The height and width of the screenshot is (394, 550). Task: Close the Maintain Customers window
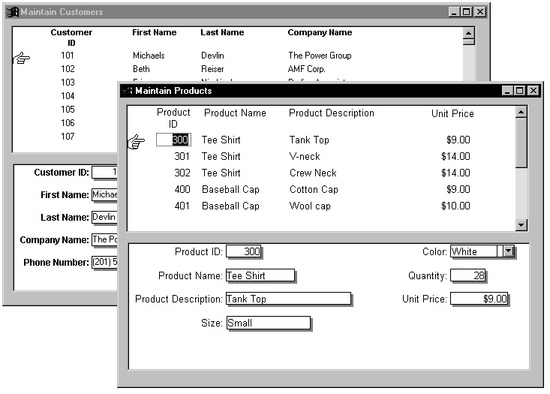coord(479,12)
